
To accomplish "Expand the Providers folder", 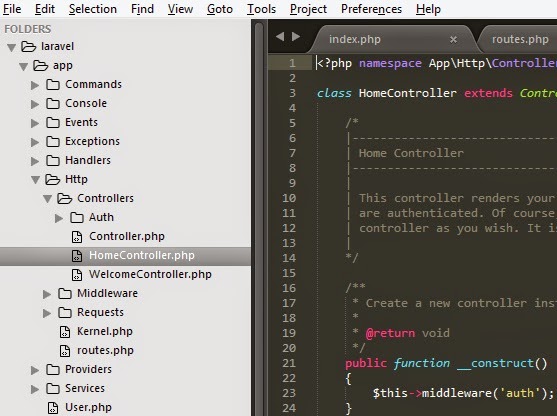I will tap(35, 370).
